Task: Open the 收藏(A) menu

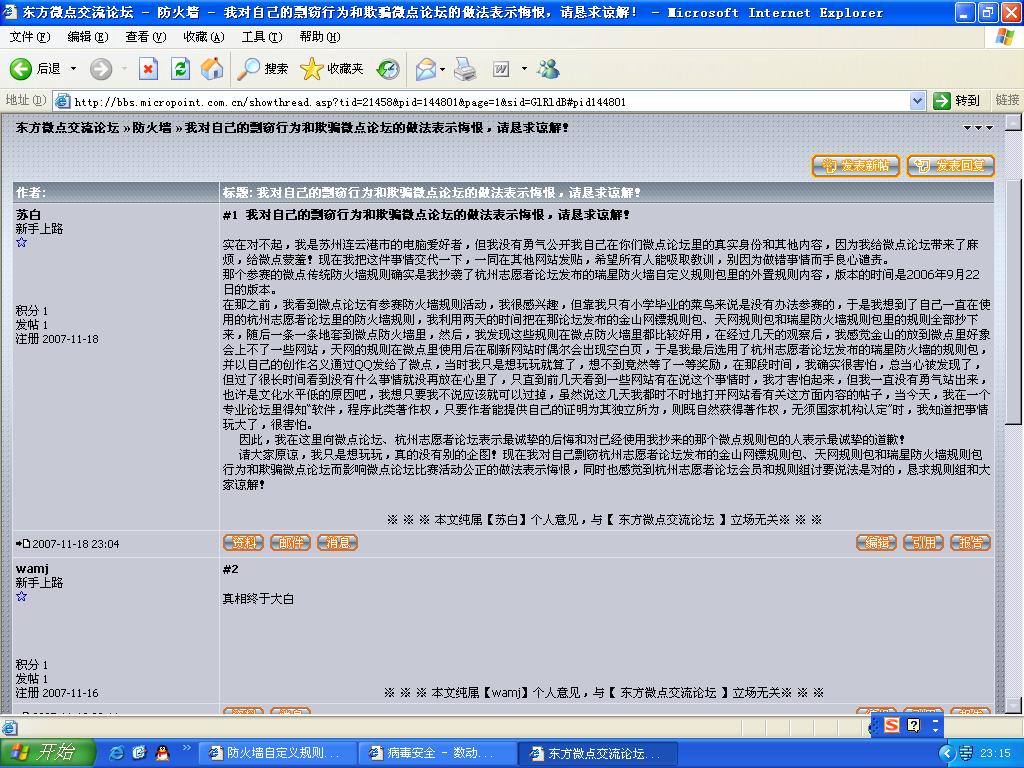Action: [x=204, y=37]
